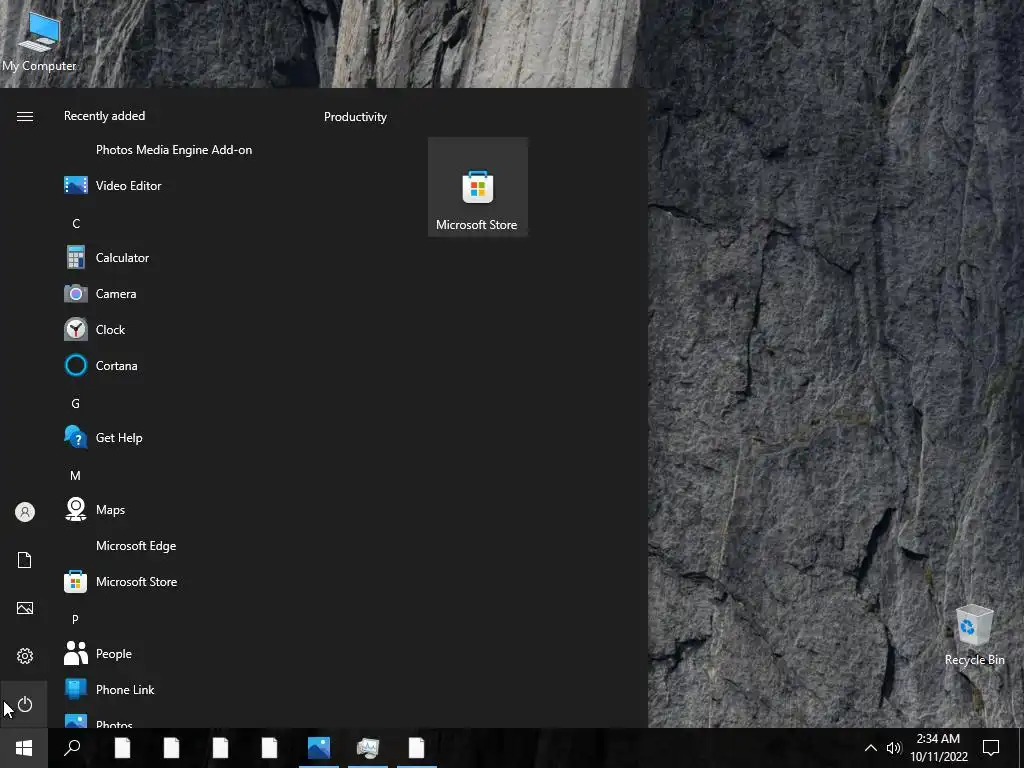Click the letter M group header

(75, 475)
